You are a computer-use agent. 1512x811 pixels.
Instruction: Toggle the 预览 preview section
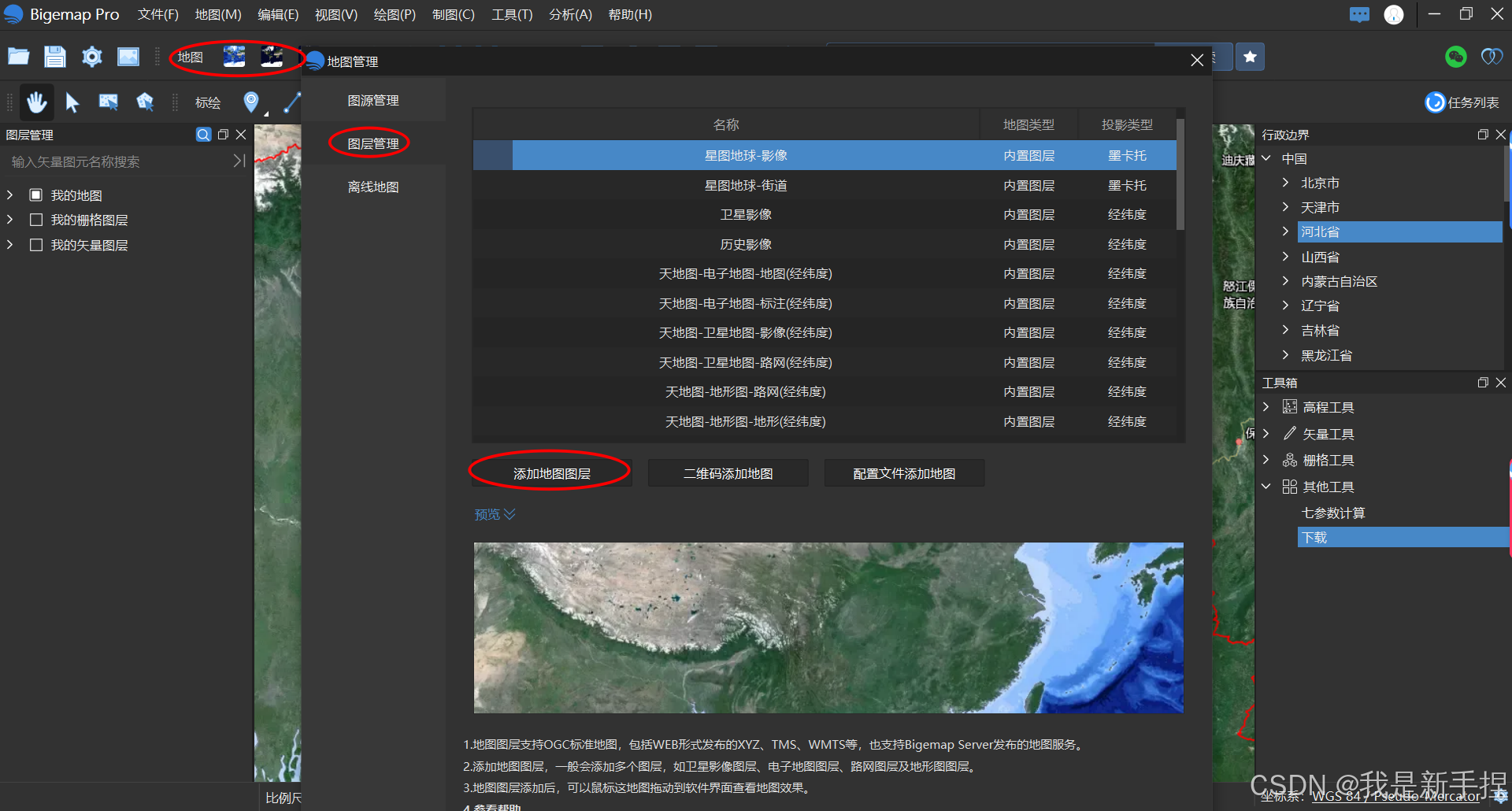[x=495, y=514]
